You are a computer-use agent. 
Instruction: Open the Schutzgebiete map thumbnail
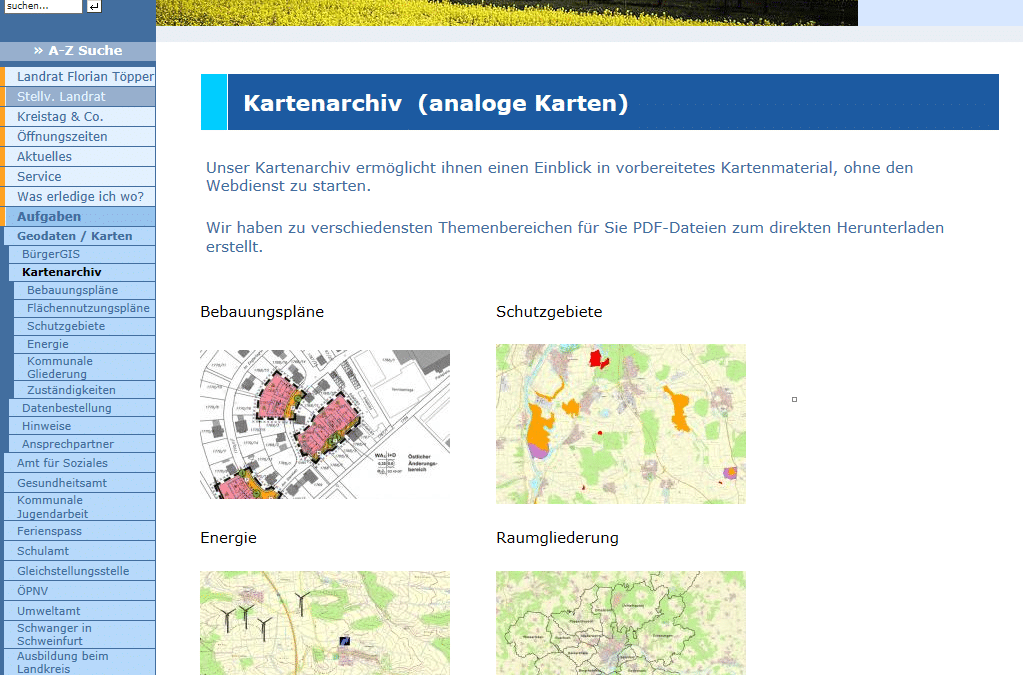point(620,424)
